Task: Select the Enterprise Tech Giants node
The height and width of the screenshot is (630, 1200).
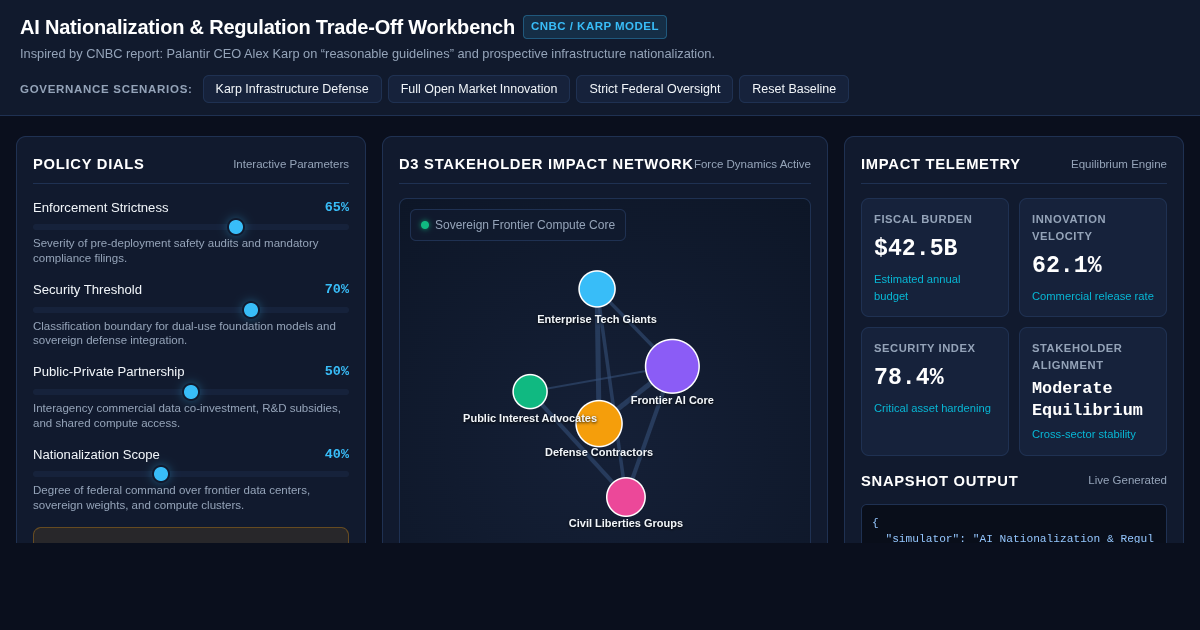Action: click(x=597, y=289)
